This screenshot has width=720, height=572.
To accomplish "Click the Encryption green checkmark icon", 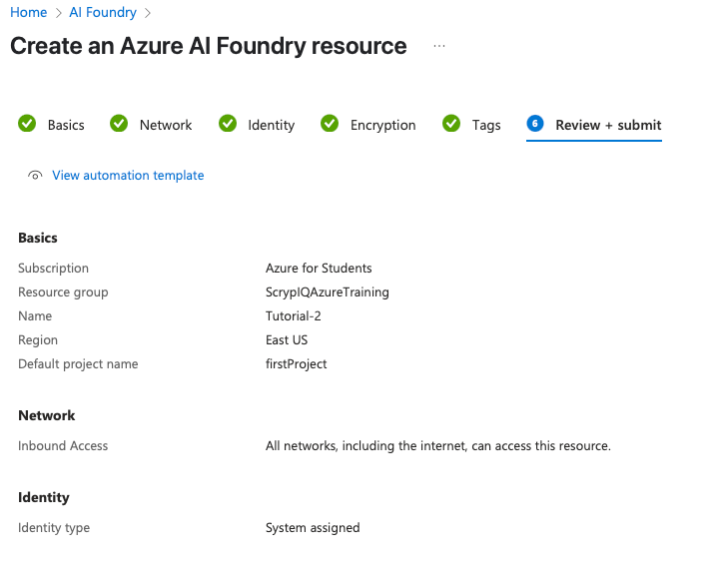I will coord(330,123).
